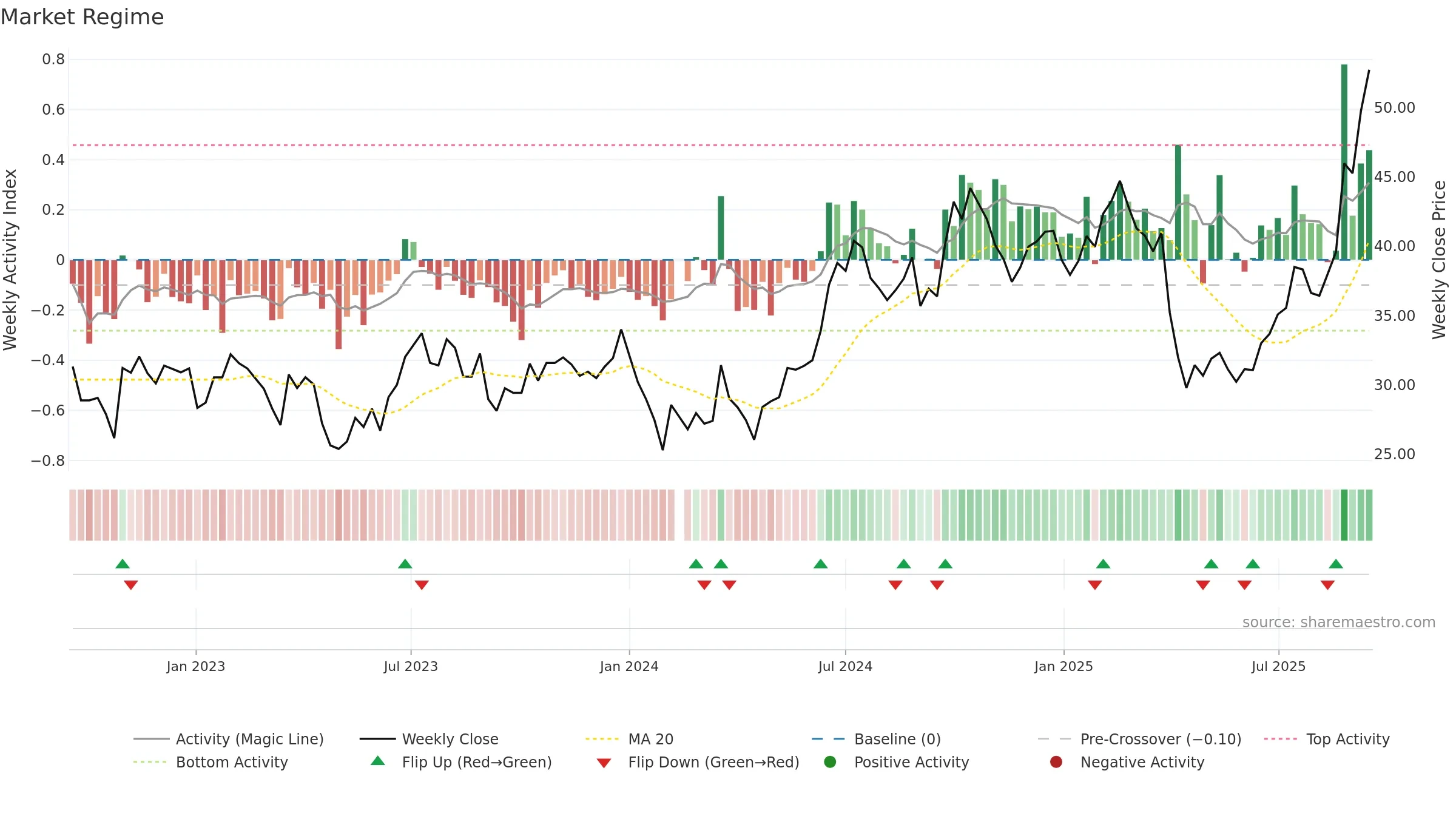Click the tallest green bar reaching 0.8
The height and width of the screenshot is (819, 1456).
click(x=1344, y=162)
